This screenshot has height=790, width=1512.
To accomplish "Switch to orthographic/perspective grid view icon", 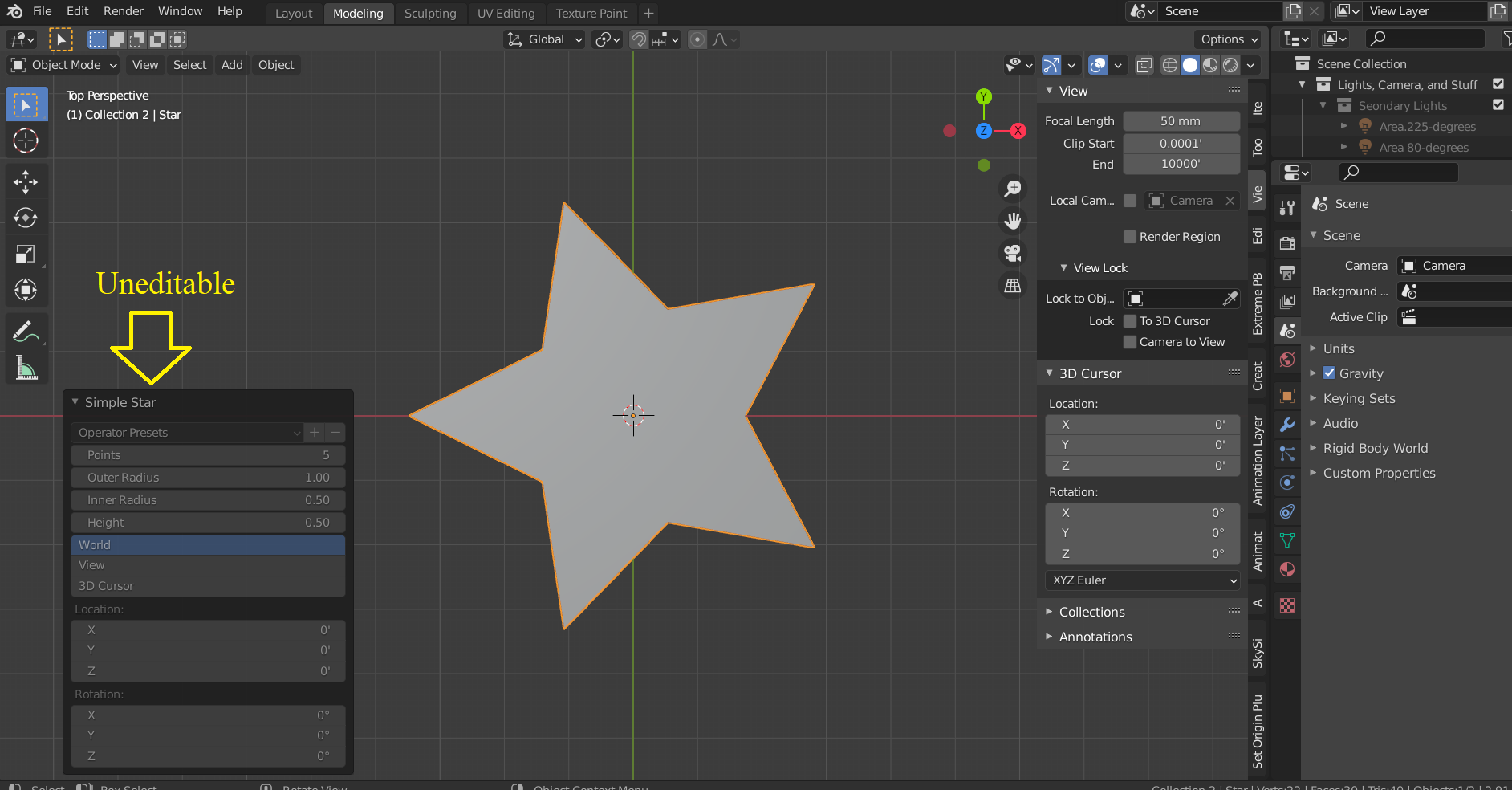I will point(1013,285).
